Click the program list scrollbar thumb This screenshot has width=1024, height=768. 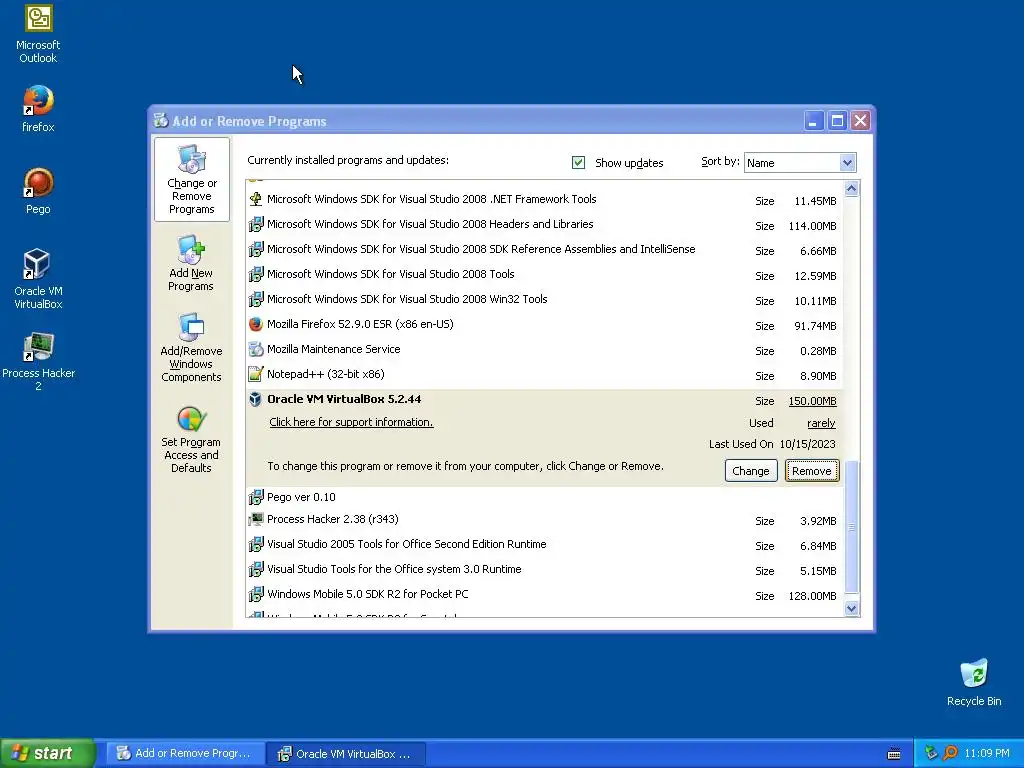pos(851,526)
